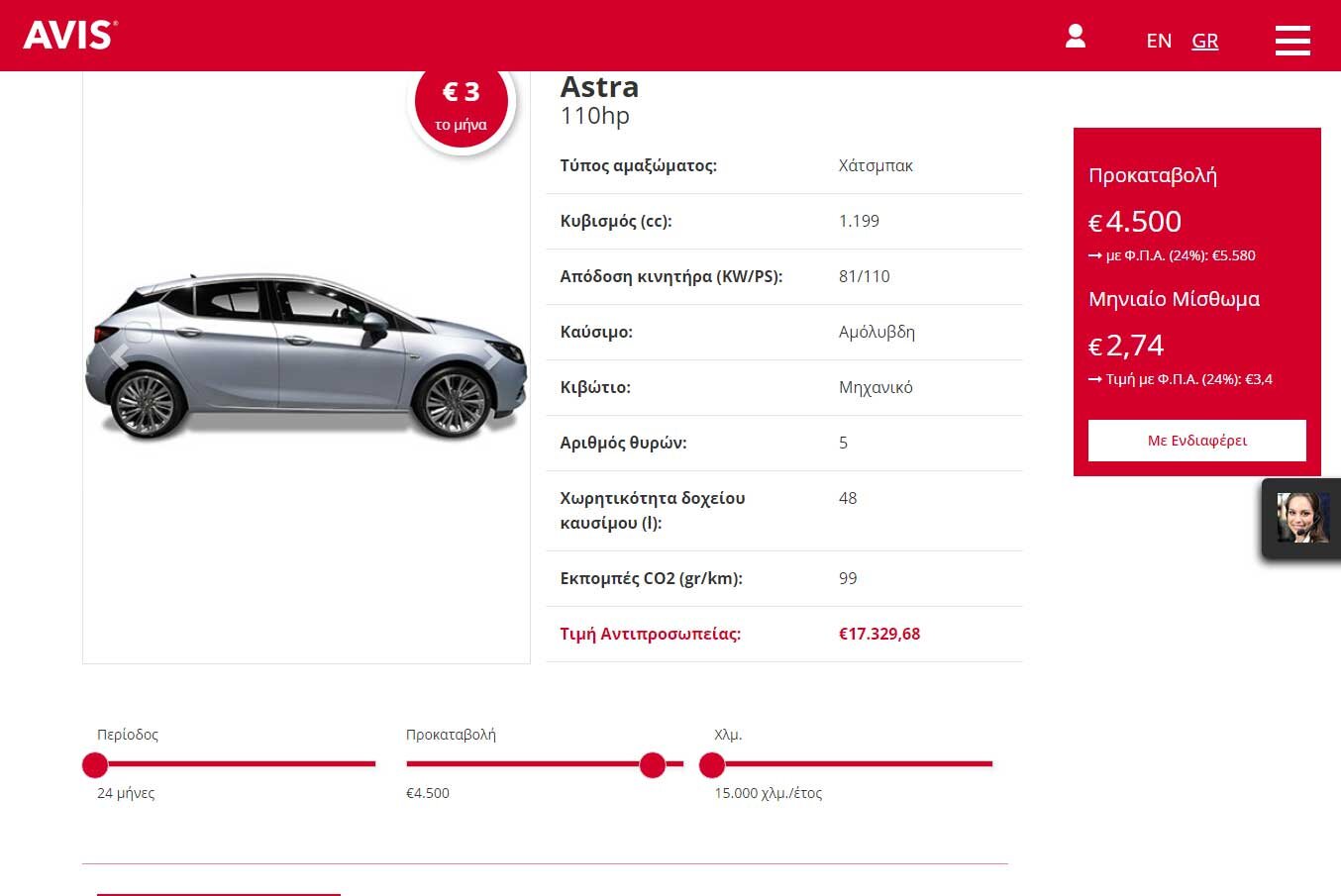Show next car photo with right arrow

point(492,356)
